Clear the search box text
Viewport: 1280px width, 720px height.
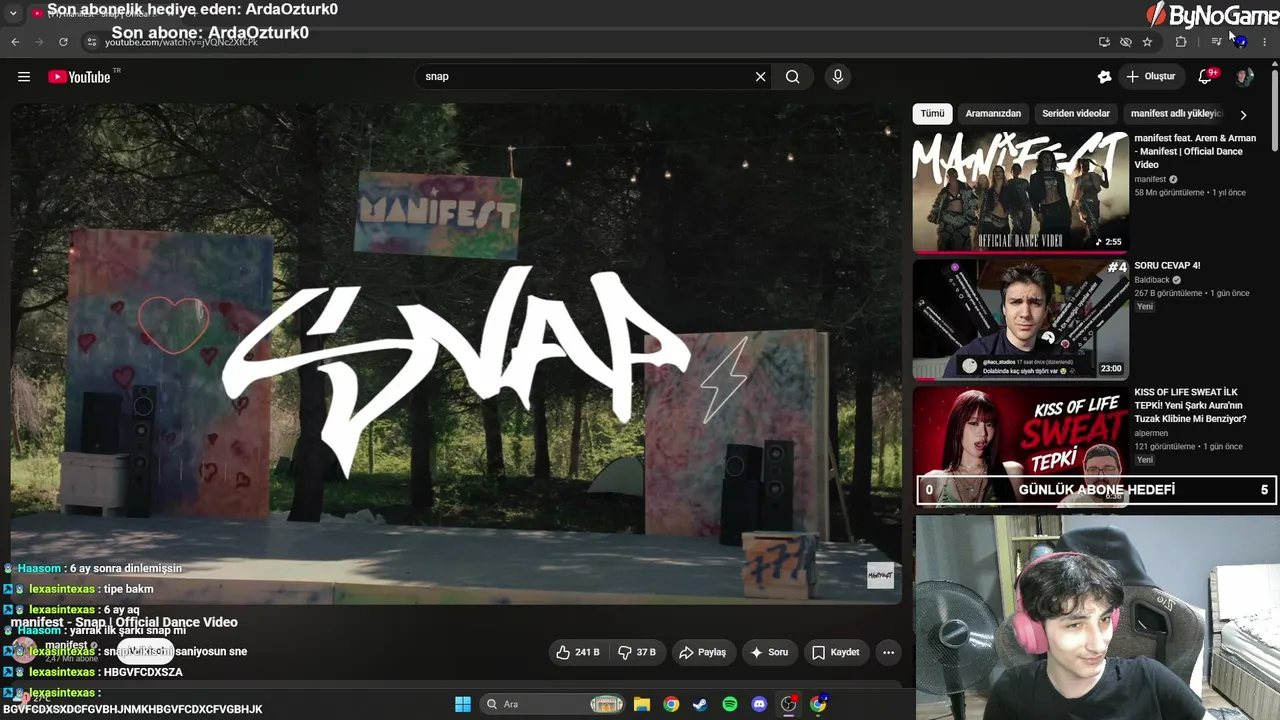click(760, 77)
